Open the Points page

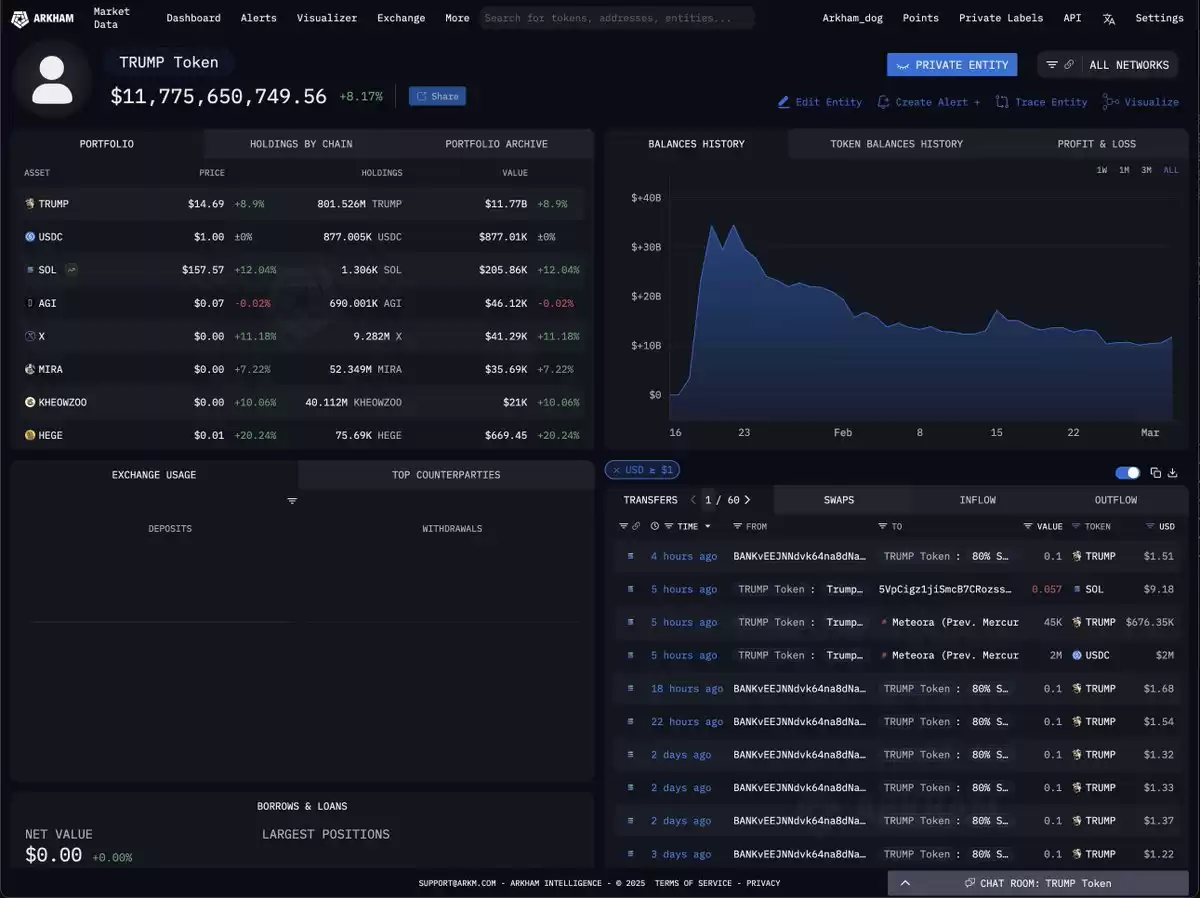(921, 18)
